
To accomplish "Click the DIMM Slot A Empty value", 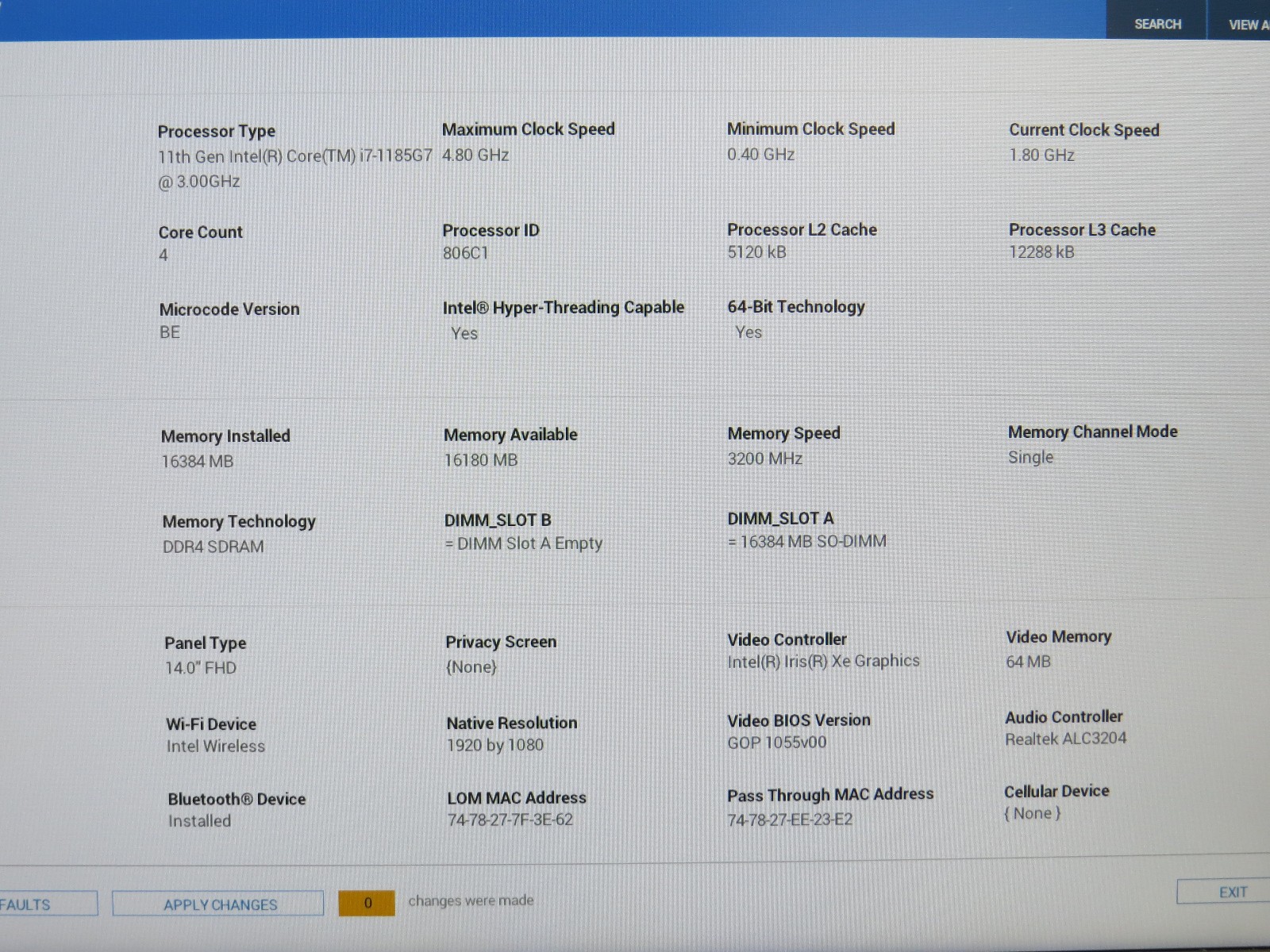I will click(523, 543).
